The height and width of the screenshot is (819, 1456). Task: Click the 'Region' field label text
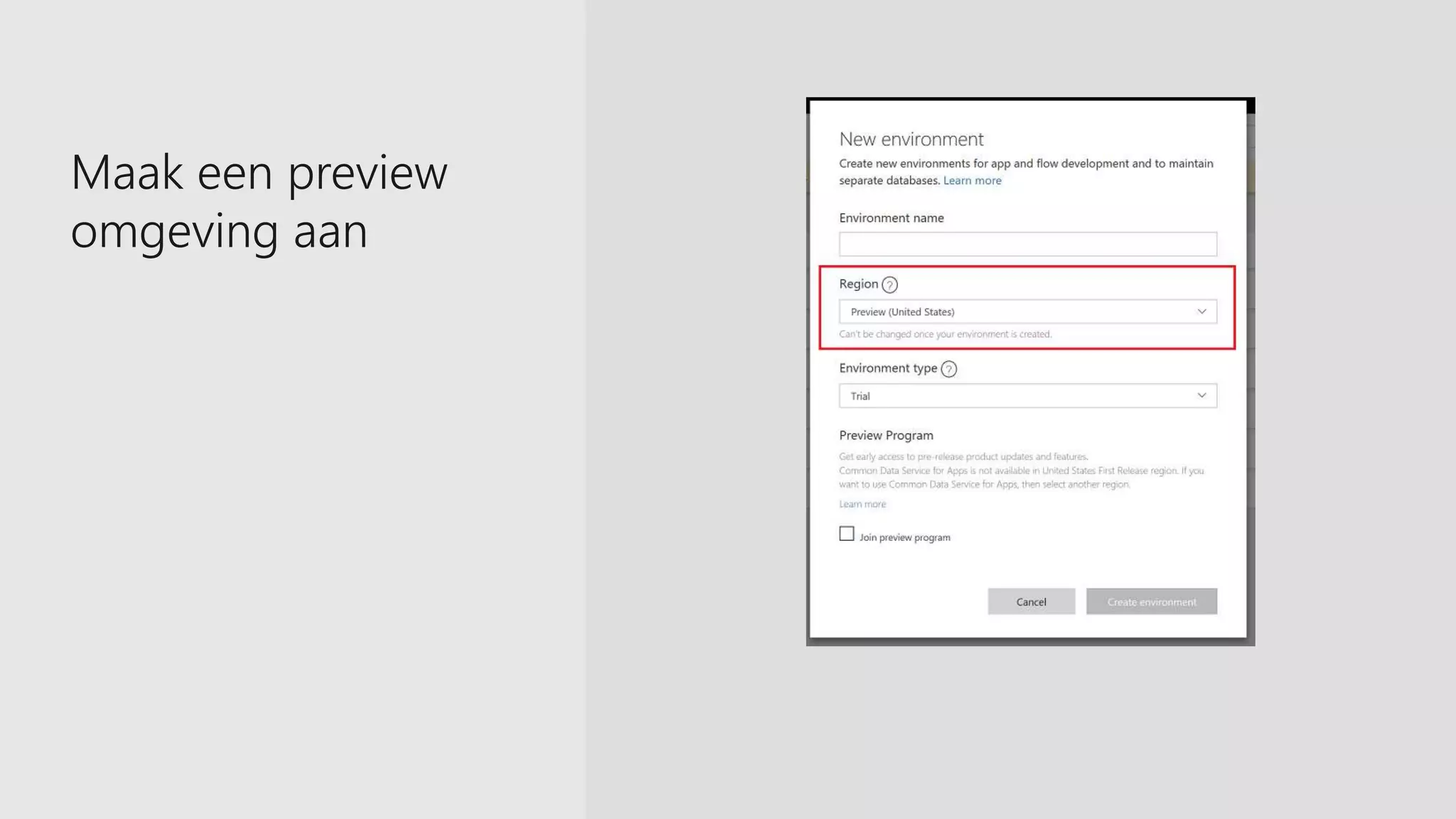(x=858, y=284)
